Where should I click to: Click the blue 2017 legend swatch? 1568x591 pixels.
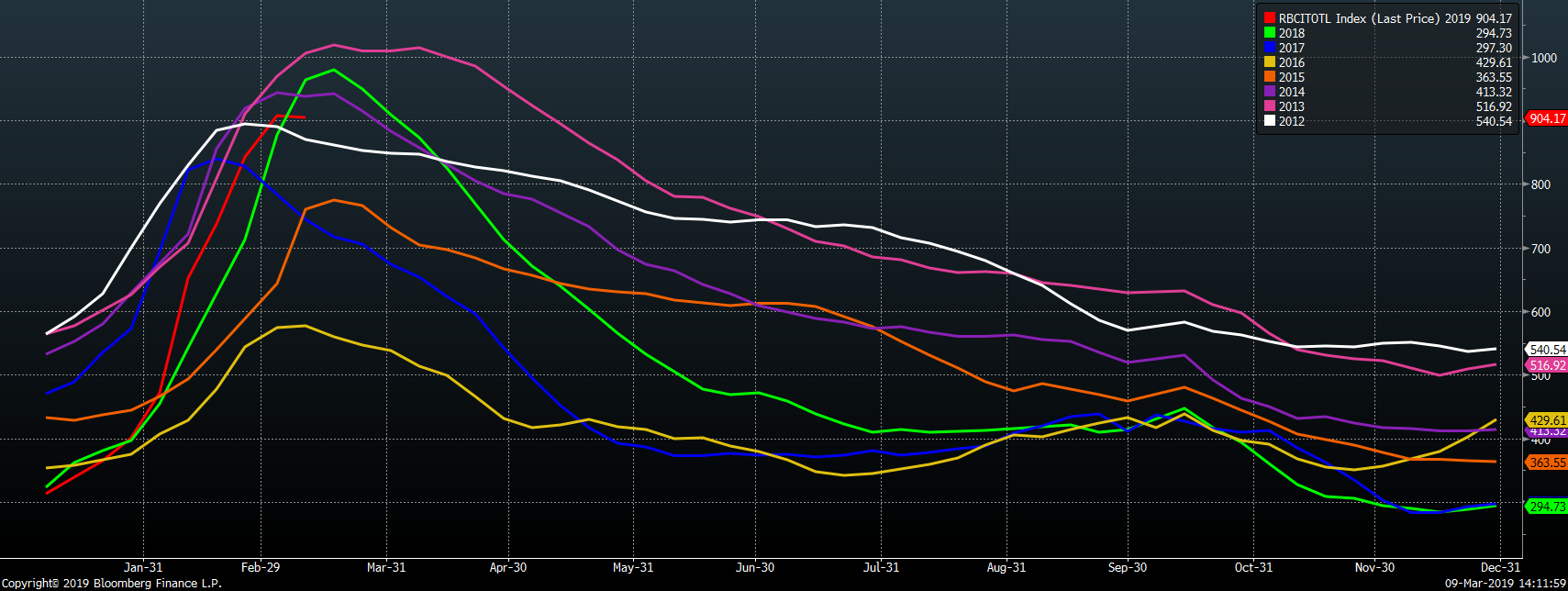pyautogui.click(x=1270, y=48)
